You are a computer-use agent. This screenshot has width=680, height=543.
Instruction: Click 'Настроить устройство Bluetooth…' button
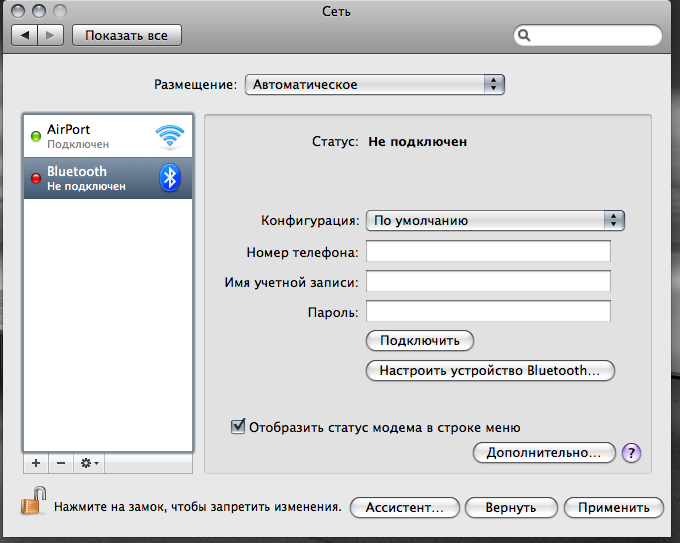(490, 371)
